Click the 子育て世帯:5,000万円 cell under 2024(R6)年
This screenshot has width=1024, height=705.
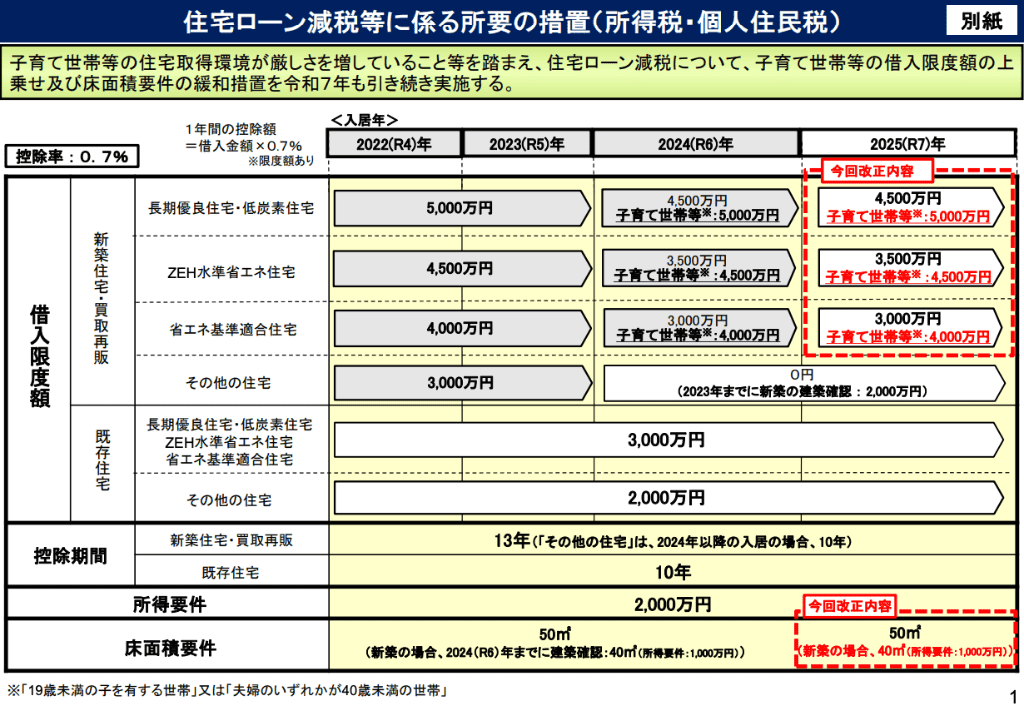[698, 208]
